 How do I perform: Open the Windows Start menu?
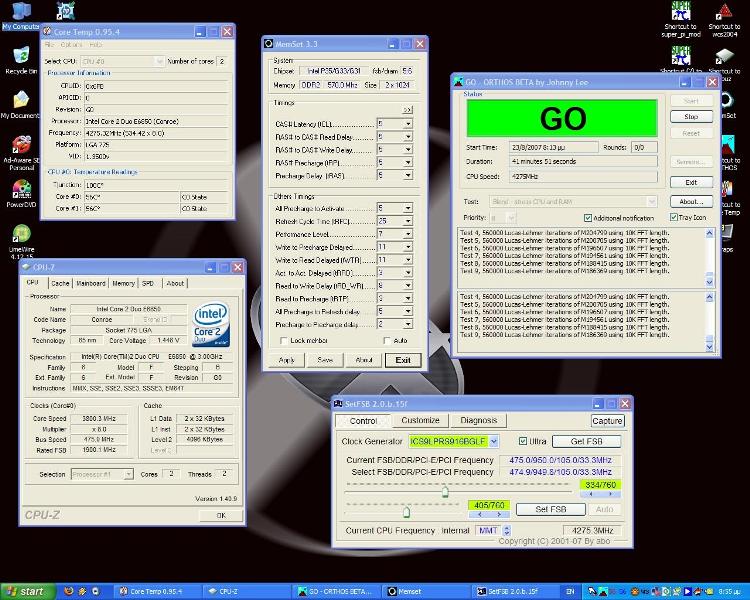[26, 591]
